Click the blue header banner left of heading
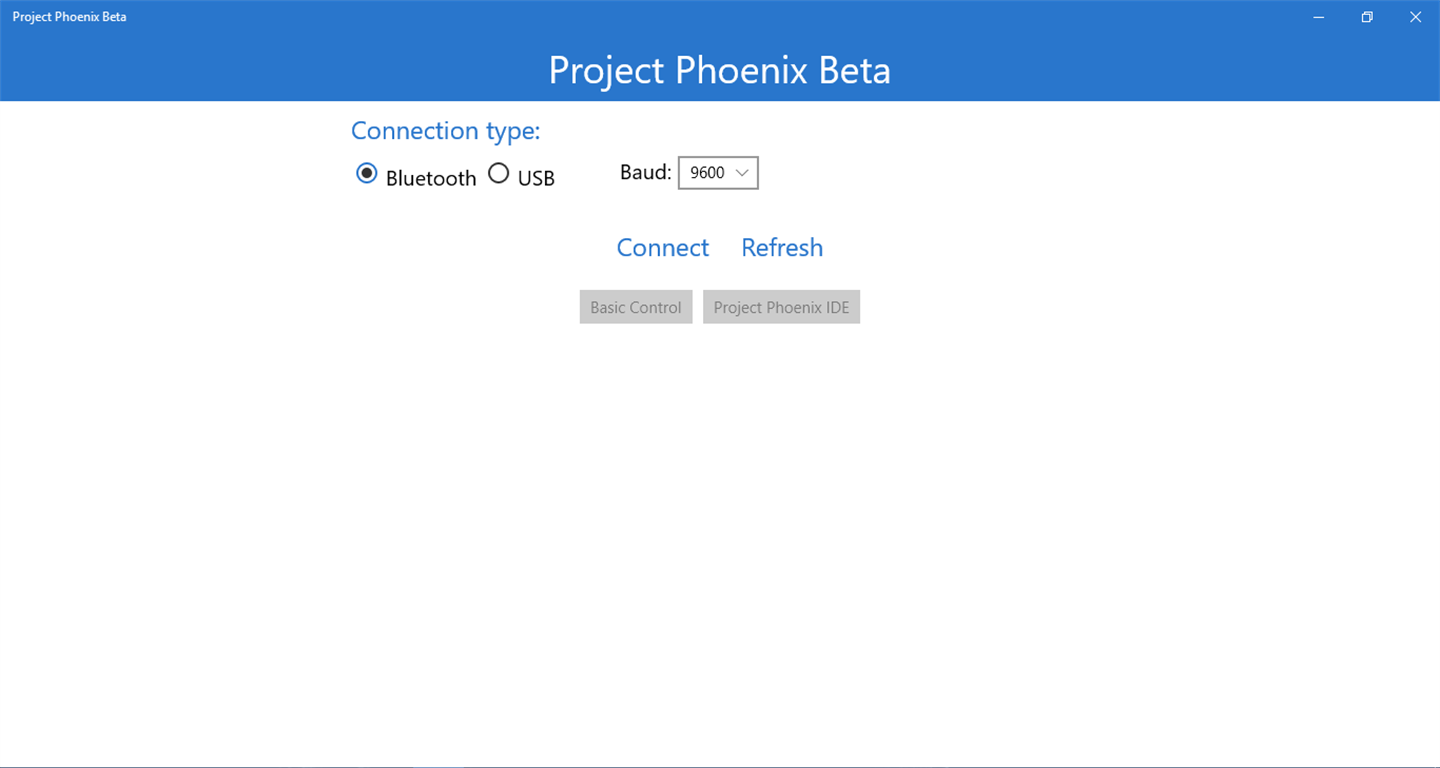The height and width of the screenshot is (768, 1440). (270, 68)
